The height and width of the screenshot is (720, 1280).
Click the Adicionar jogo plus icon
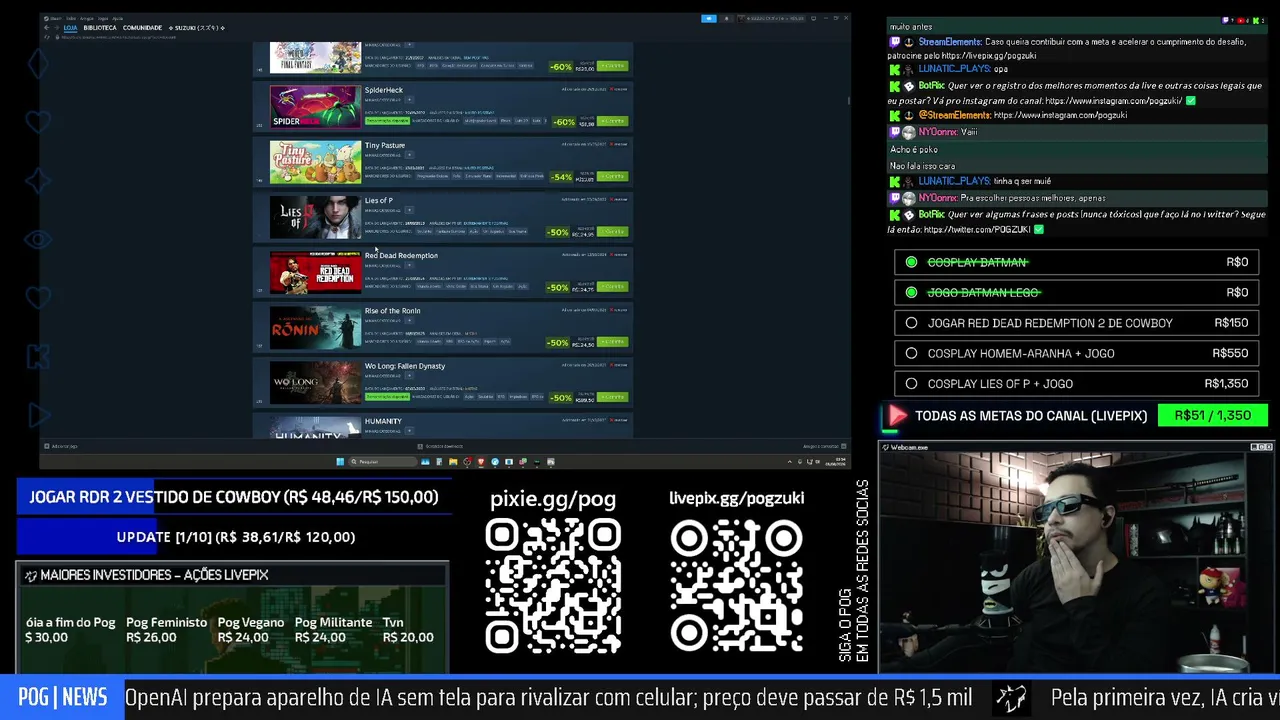[46, 446]
